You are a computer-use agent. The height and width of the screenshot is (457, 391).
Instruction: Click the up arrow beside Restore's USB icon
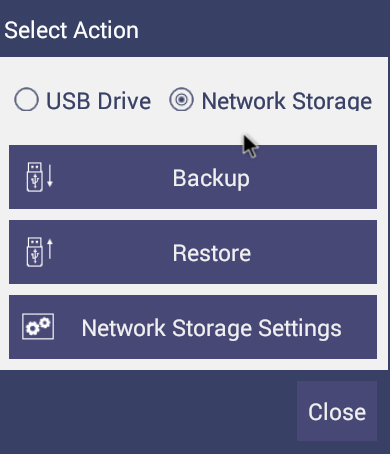click(50, 249)
